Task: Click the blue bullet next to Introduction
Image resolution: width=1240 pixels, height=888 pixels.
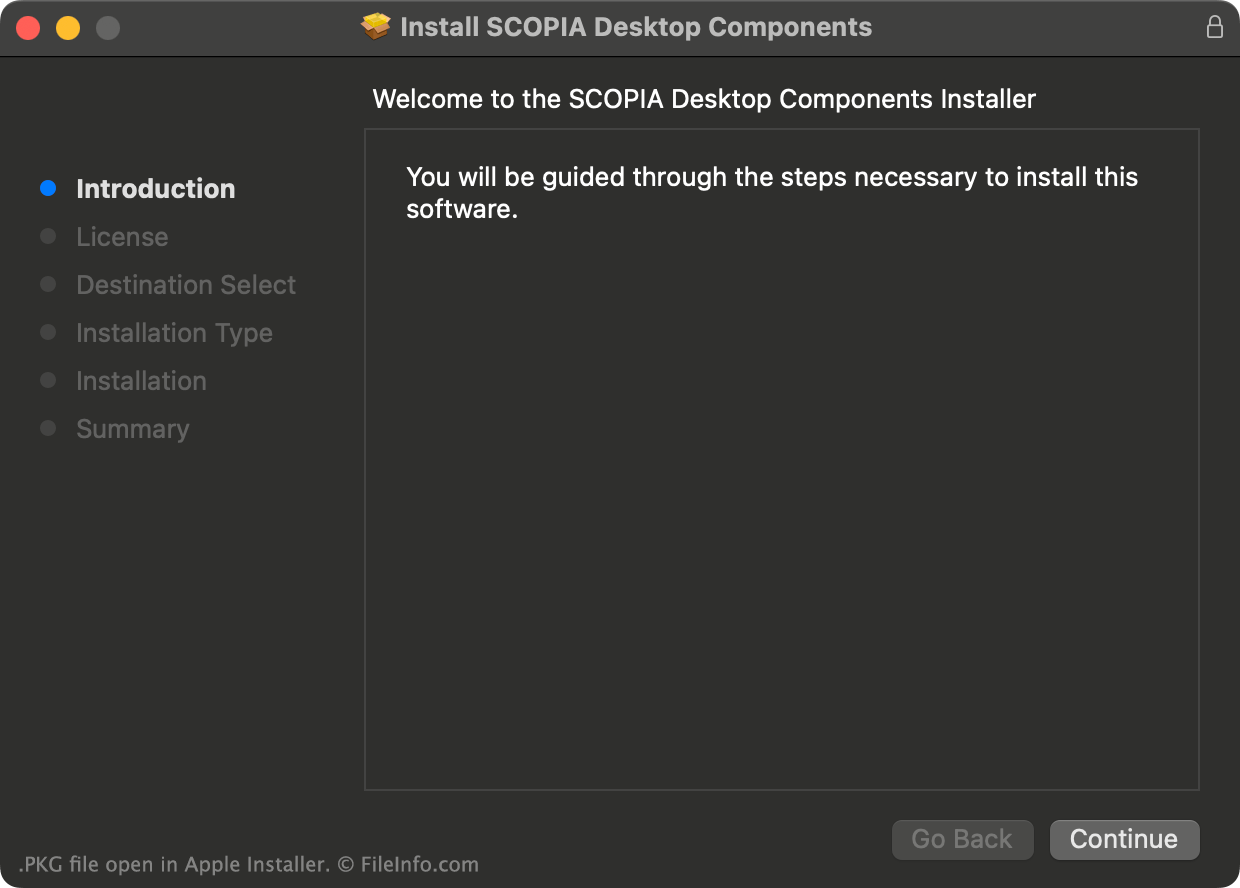Action: tap(48, 188)
